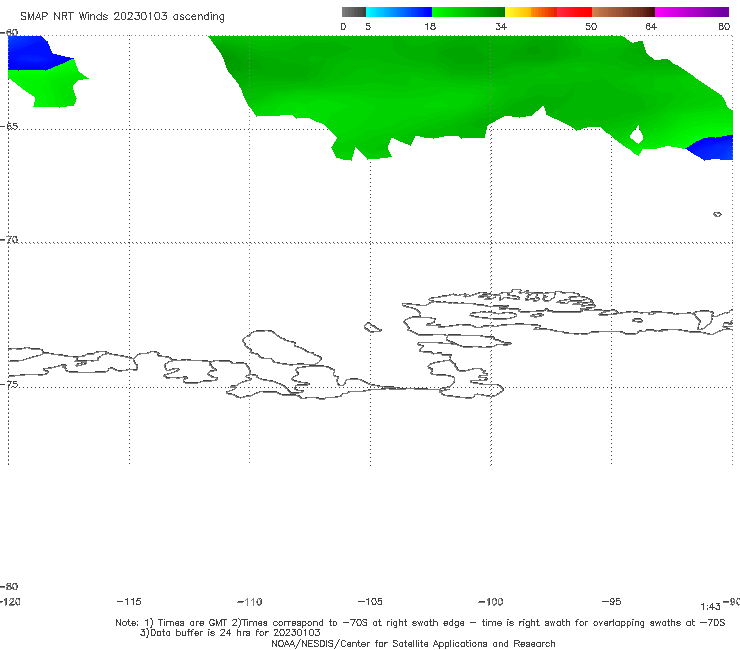Click the colorbar label '64'
This screenshot has width=740, height=650.
tap(651, 26)
